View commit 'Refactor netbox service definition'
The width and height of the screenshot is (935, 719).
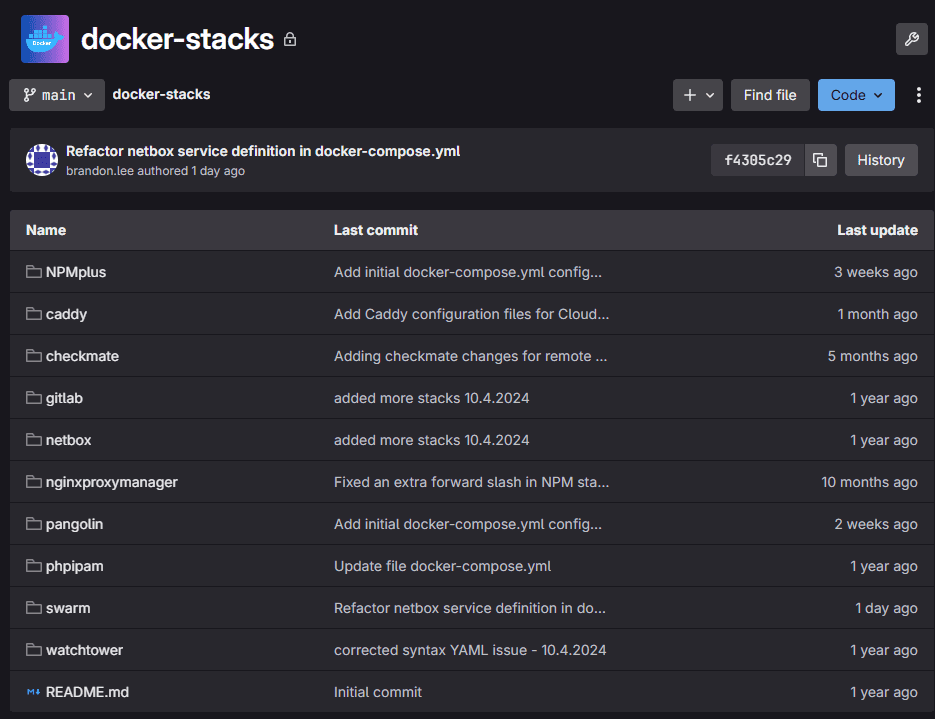pyautogui.click(x=262, y=151)
